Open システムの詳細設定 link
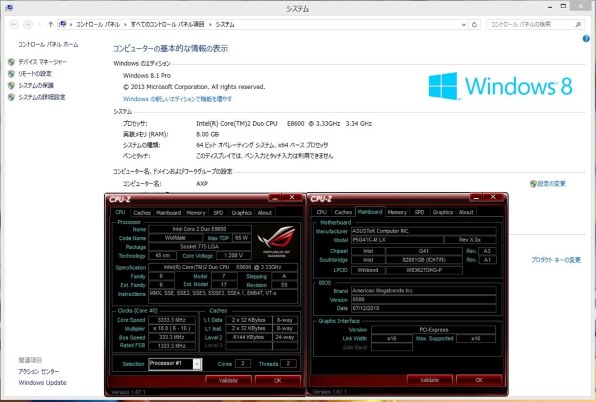The image size is (596, 402). 42,97
